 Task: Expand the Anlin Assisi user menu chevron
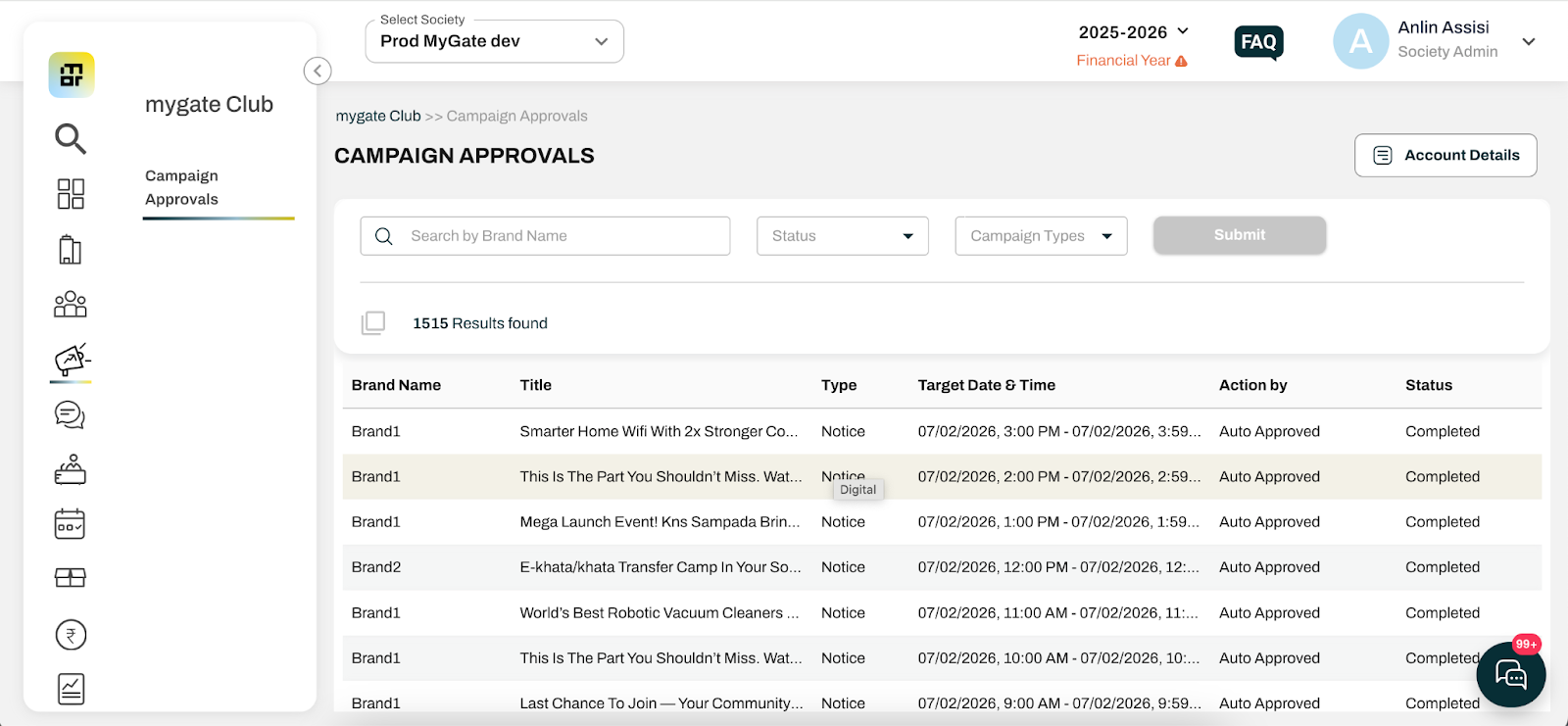click(1529, 41)
